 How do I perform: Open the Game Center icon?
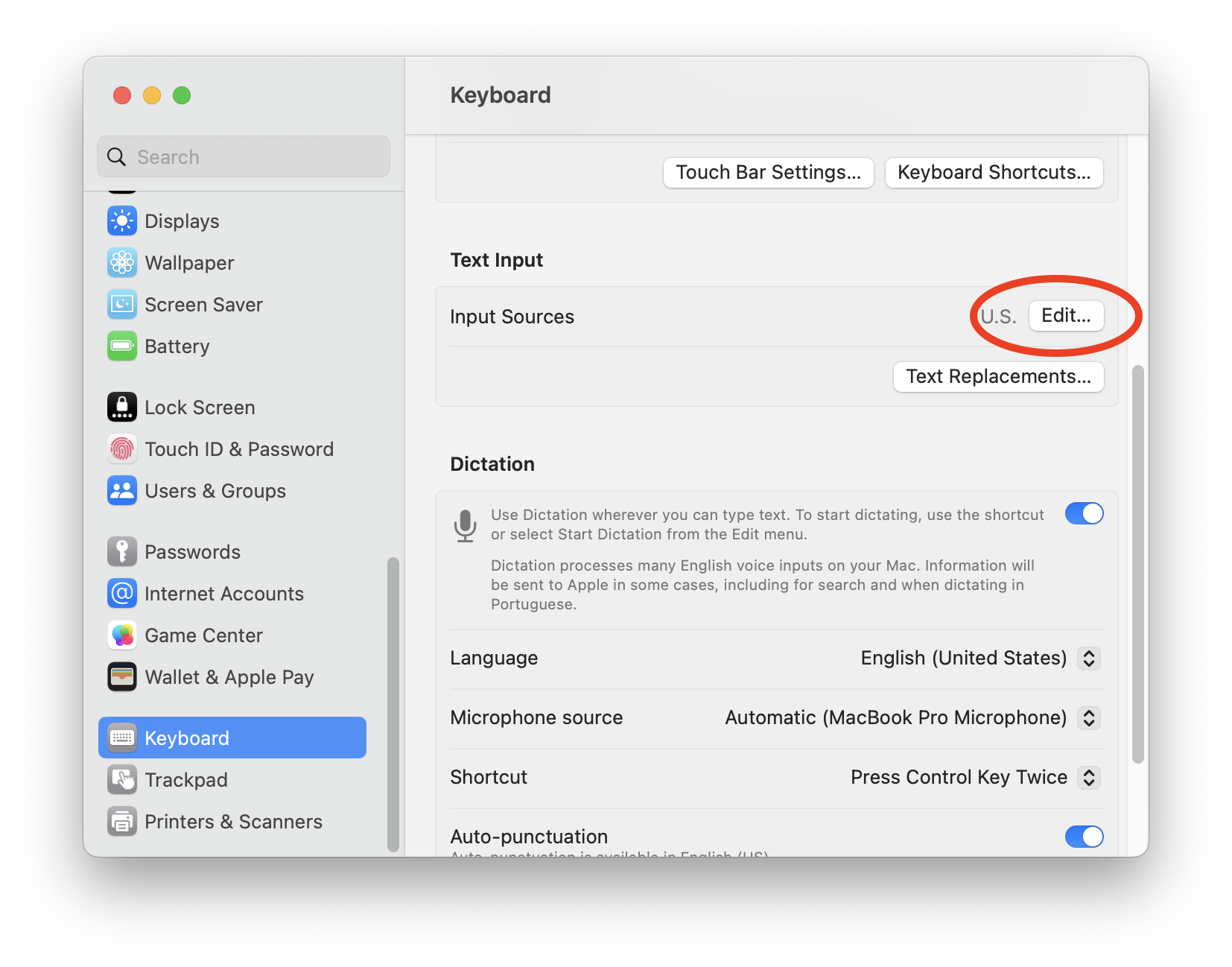(x=122, y=635)
